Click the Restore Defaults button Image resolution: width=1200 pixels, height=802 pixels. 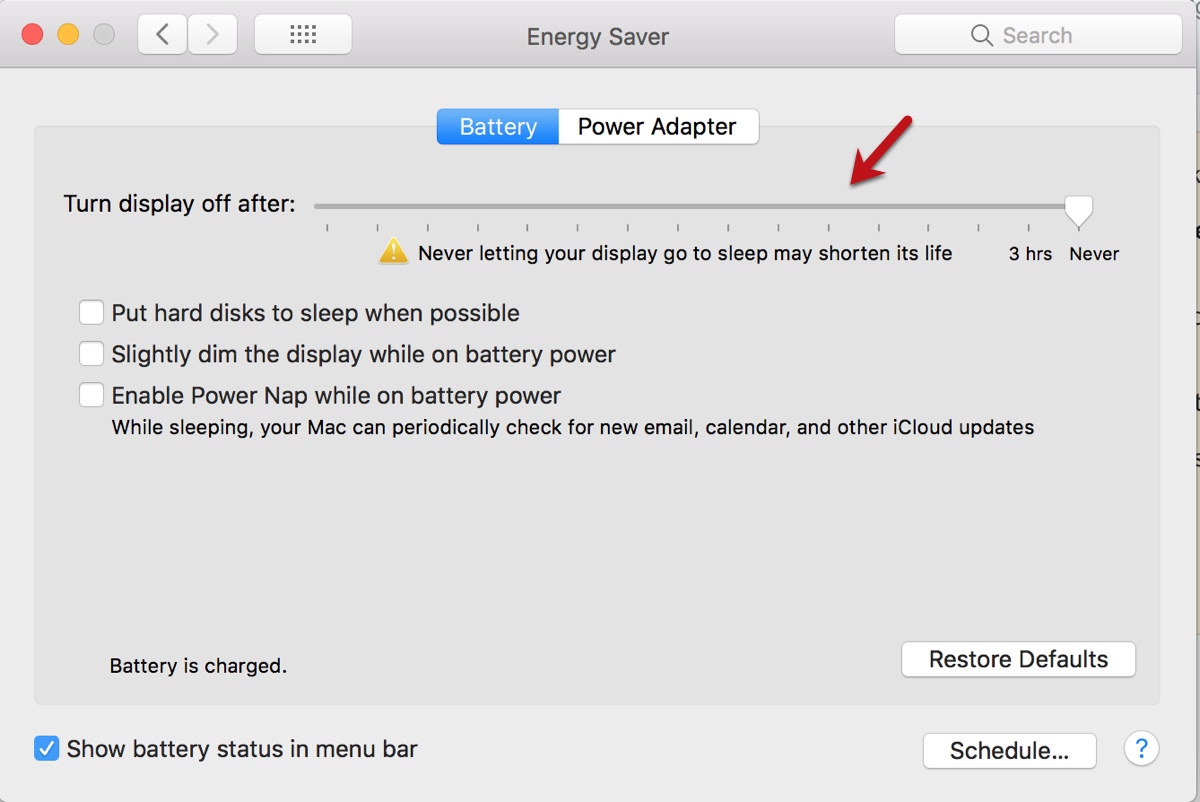1018,660
